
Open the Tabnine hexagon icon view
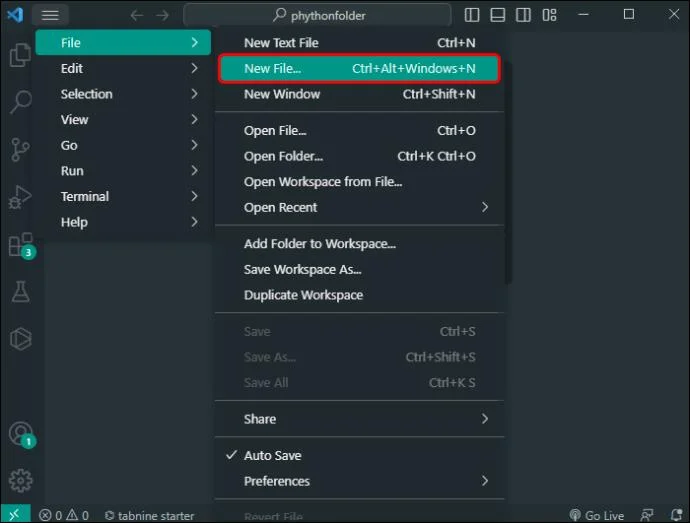pyautogui.click(x=21, y=339)
